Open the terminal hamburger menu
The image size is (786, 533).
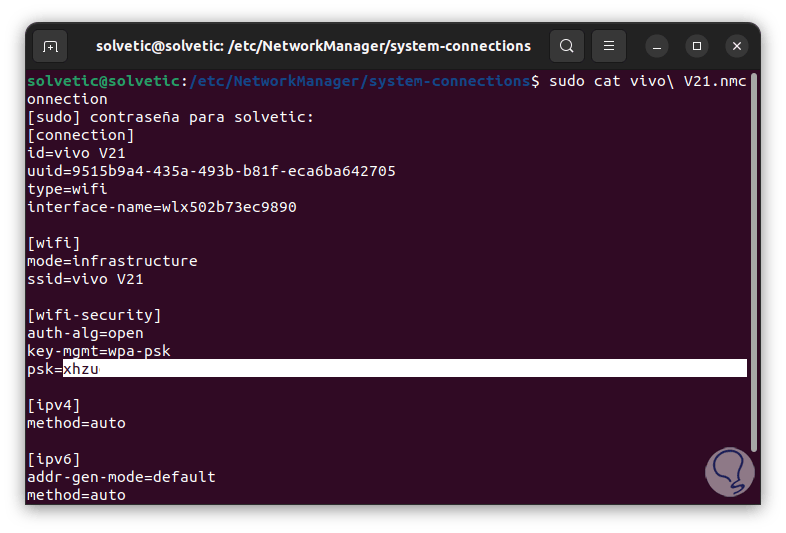tap(609, 46)
